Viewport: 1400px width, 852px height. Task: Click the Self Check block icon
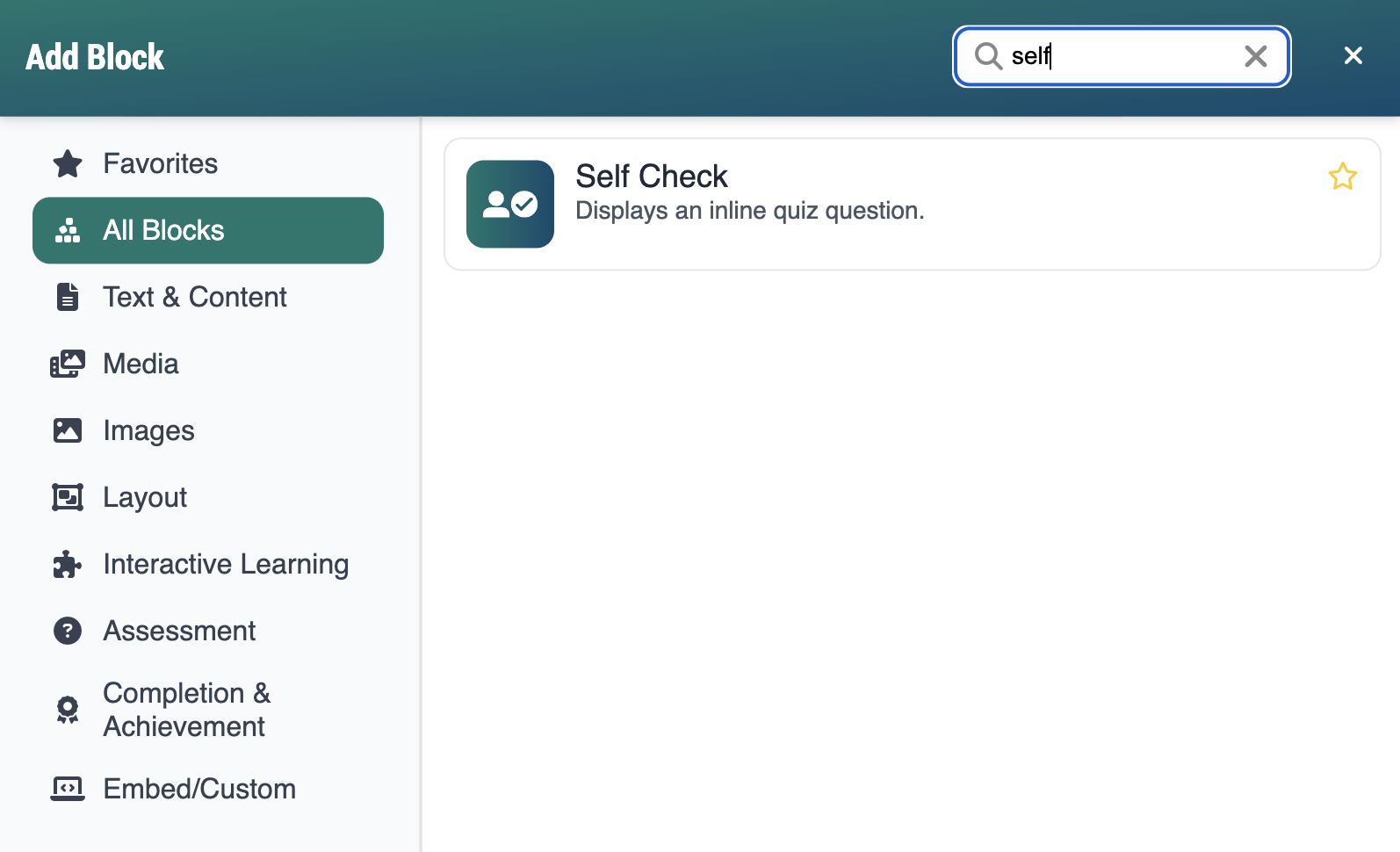pos(510,204)
